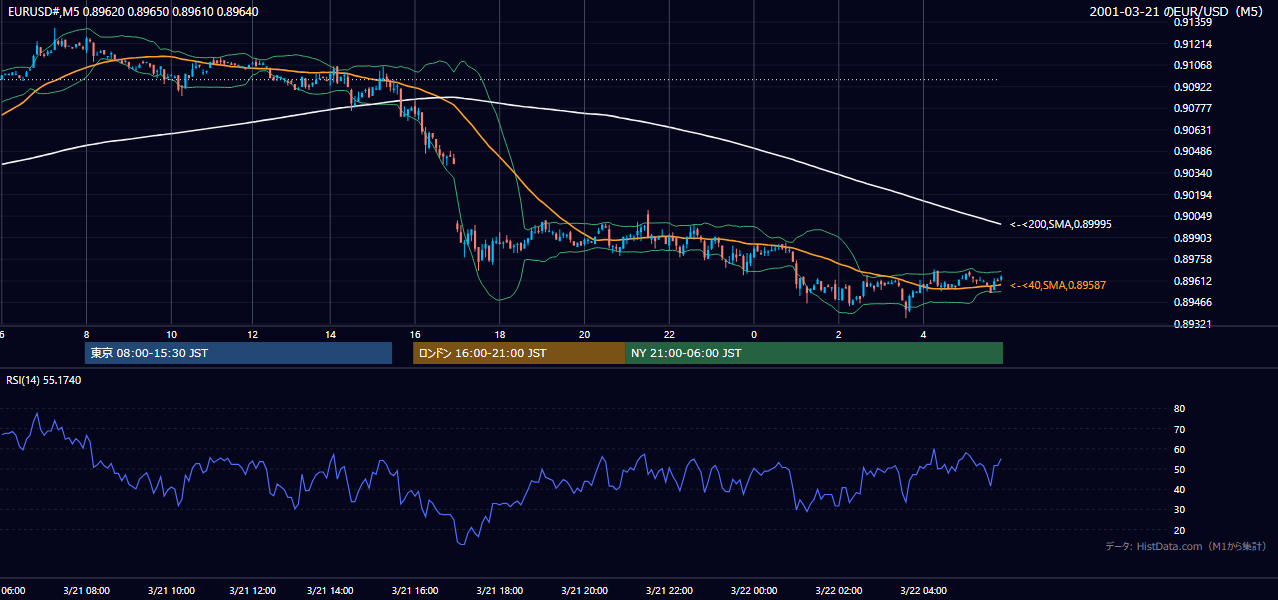This screenshot has width=1278, height=600.
Task: Click the 3/21 10:00 time axis label
Action: (x=170, y=591)
